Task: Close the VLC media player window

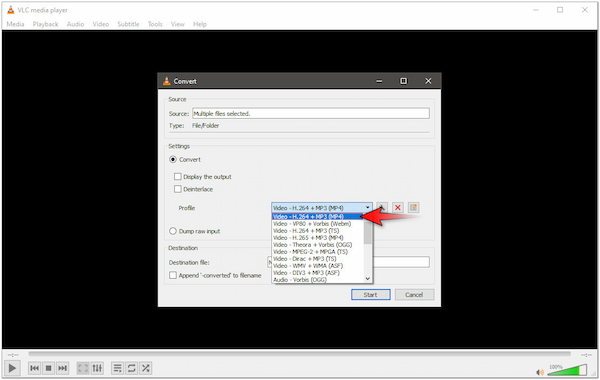Action: 585,10
